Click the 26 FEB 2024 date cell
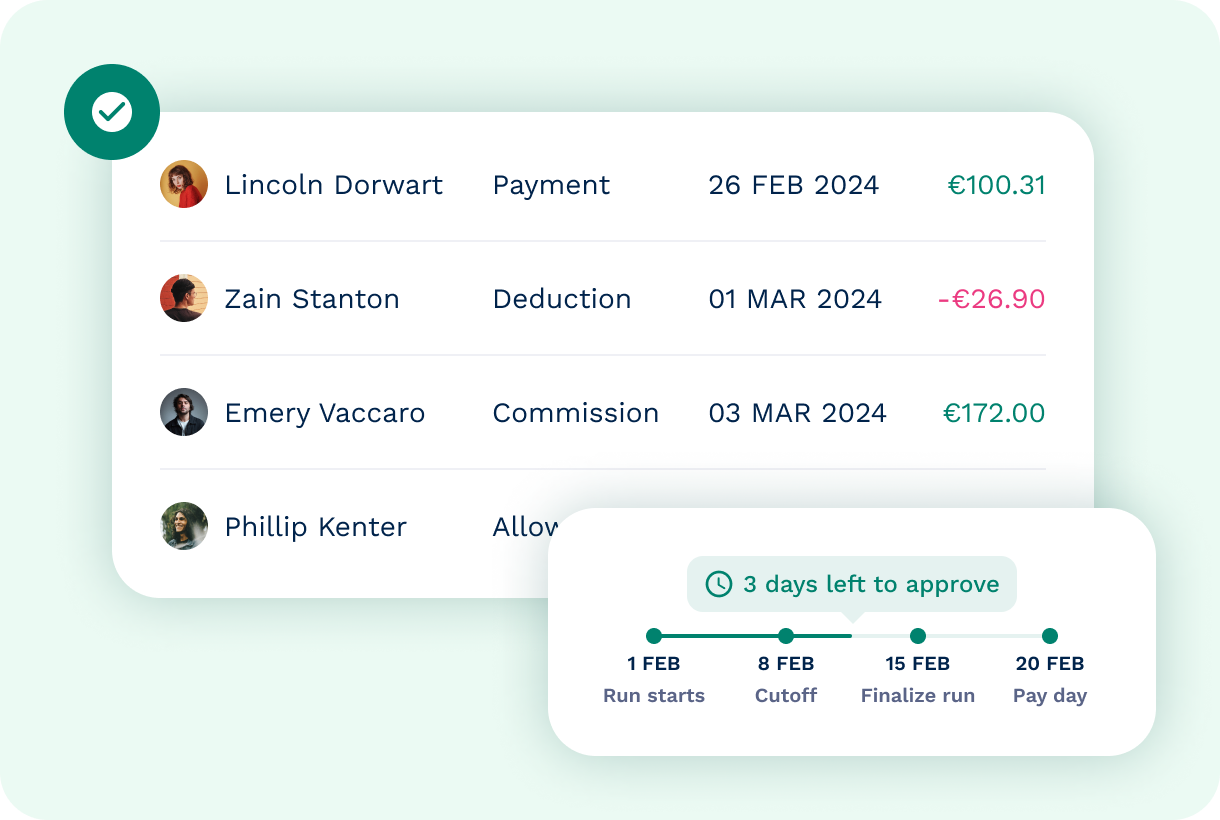This screenshot has height=820, width=1220. (x=794, y=185)
